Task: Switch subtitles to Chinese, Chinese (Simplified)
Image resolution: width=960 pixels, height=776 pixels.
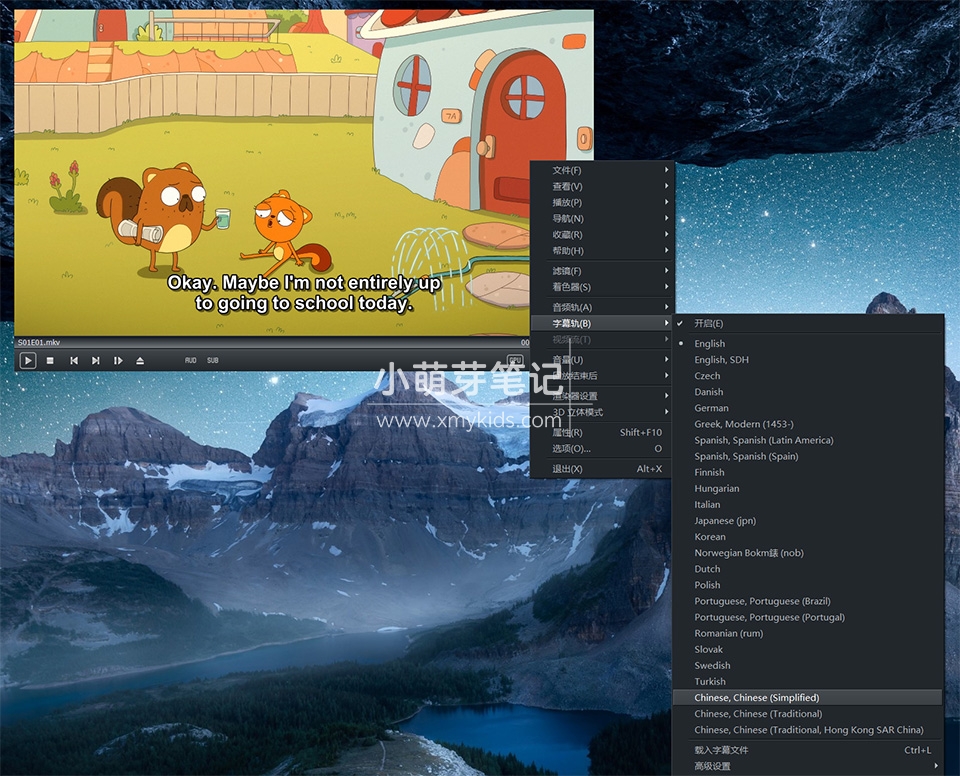Action: tap(756, 698)
